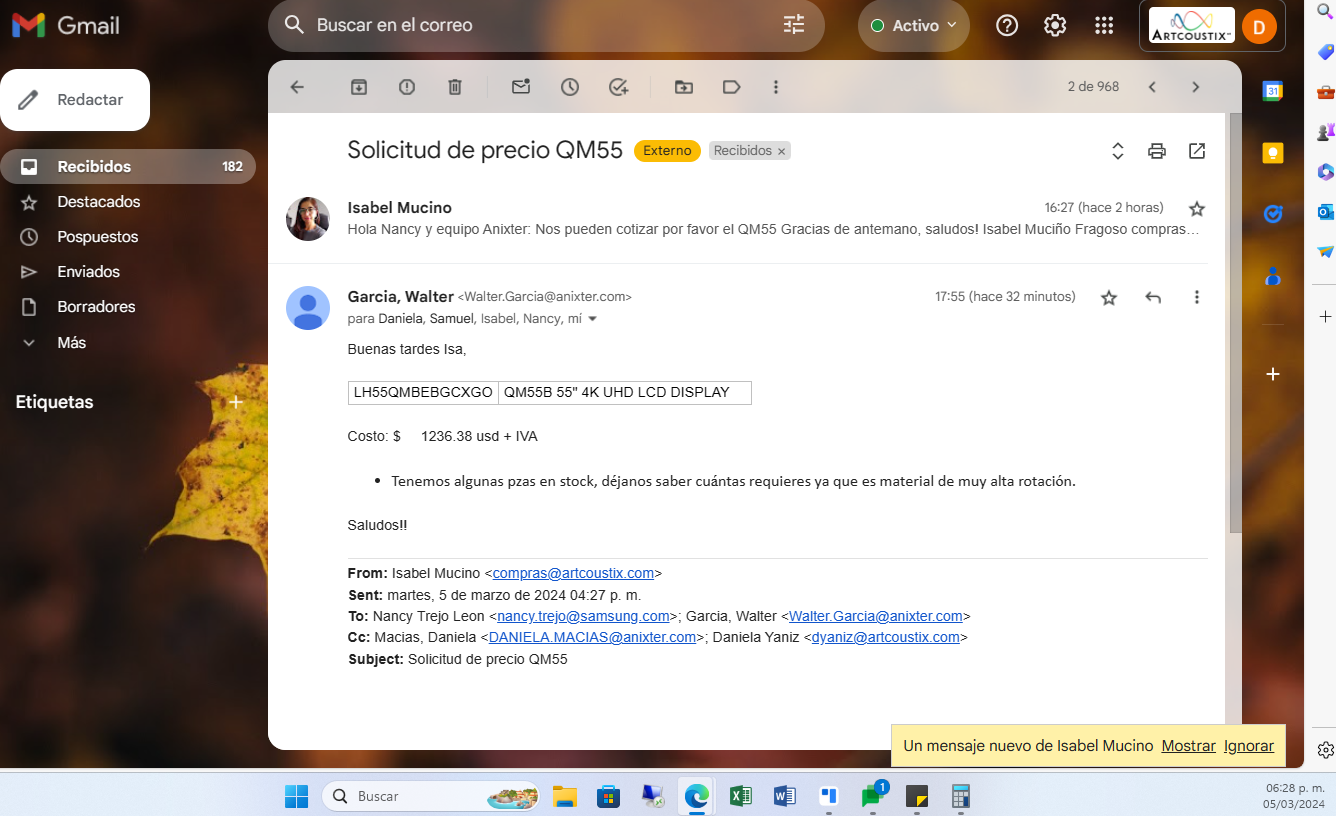The width and height of the screenshot is (1336, 816).
Task: Go to older conversation arrow
Action: click(1196, 87)
